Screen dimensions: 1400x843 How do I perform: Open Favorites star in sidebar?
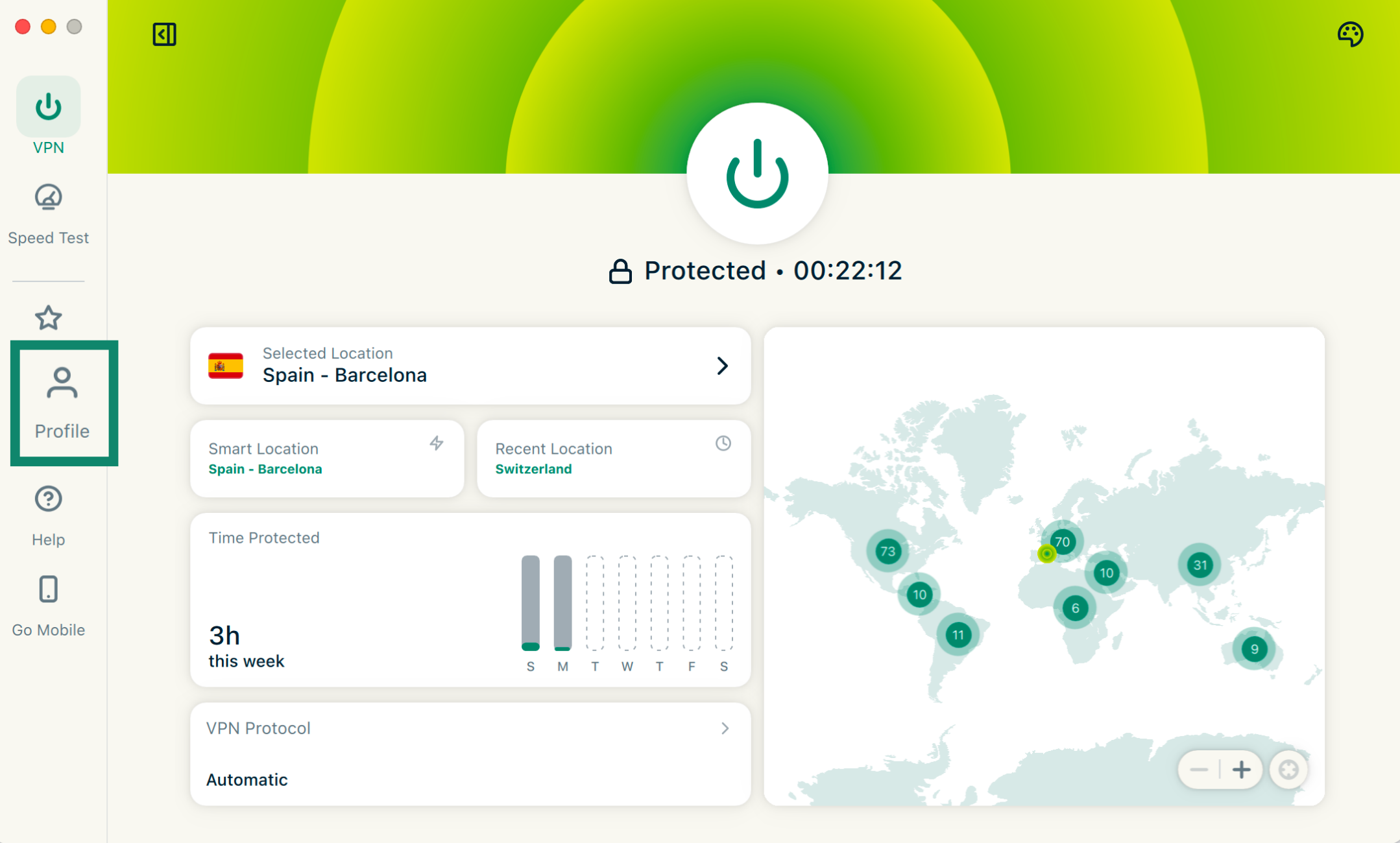pos(48,318)
